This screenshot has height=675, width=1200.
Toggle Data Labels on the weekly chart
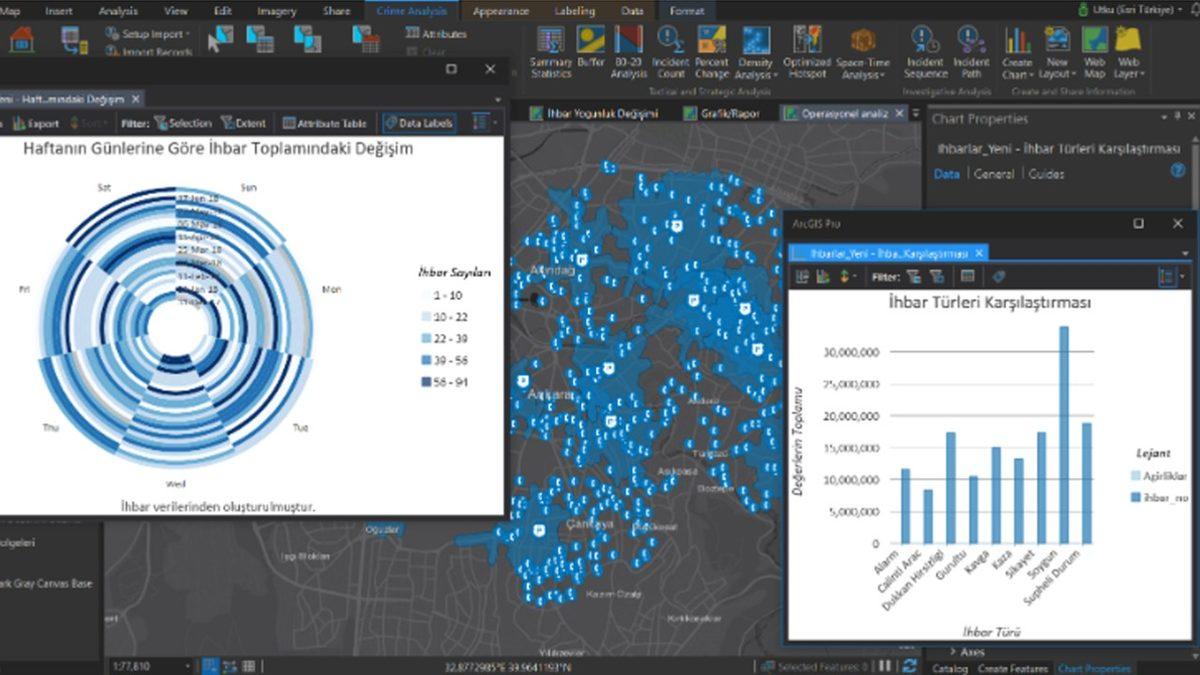pyautogui.click(x=419, y=124)
